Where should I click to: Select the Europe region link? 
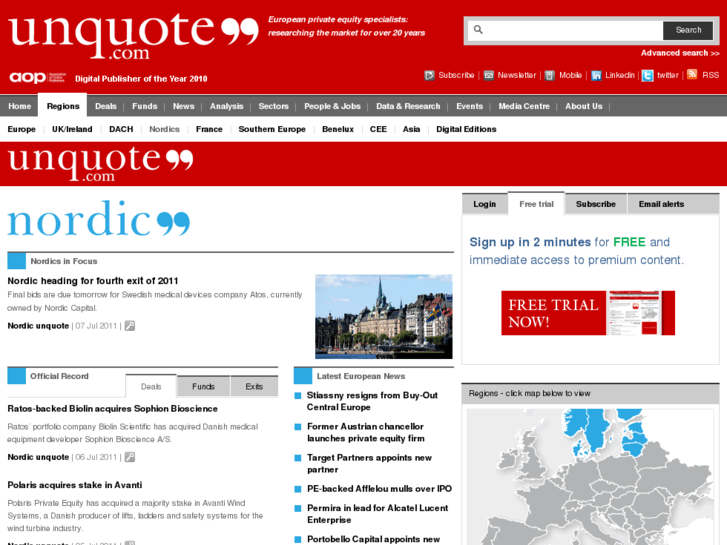coord(21,129)
